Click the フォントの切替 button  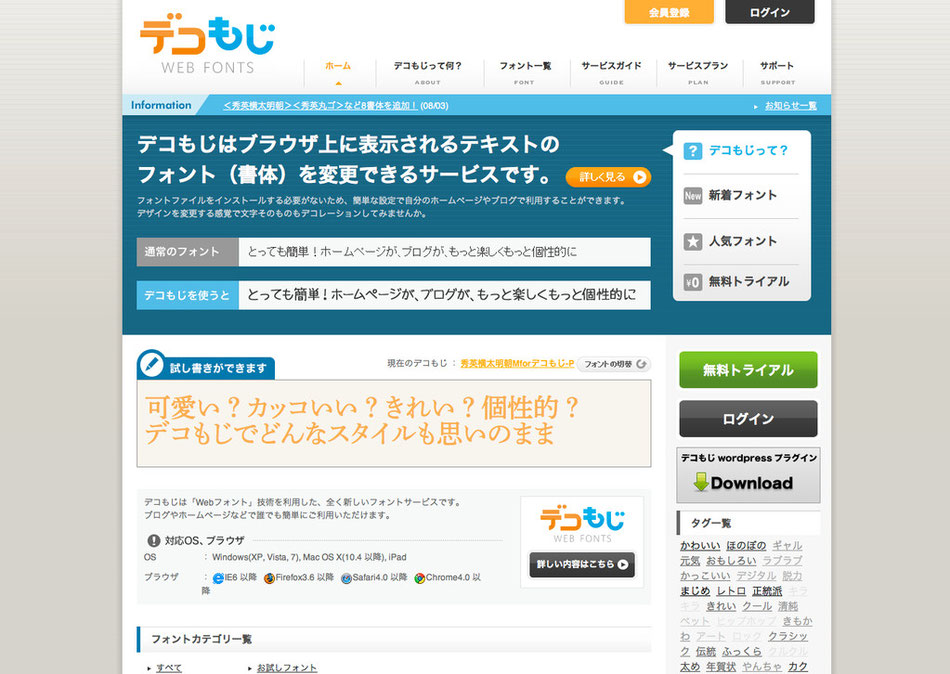click(x=614, y=364)
